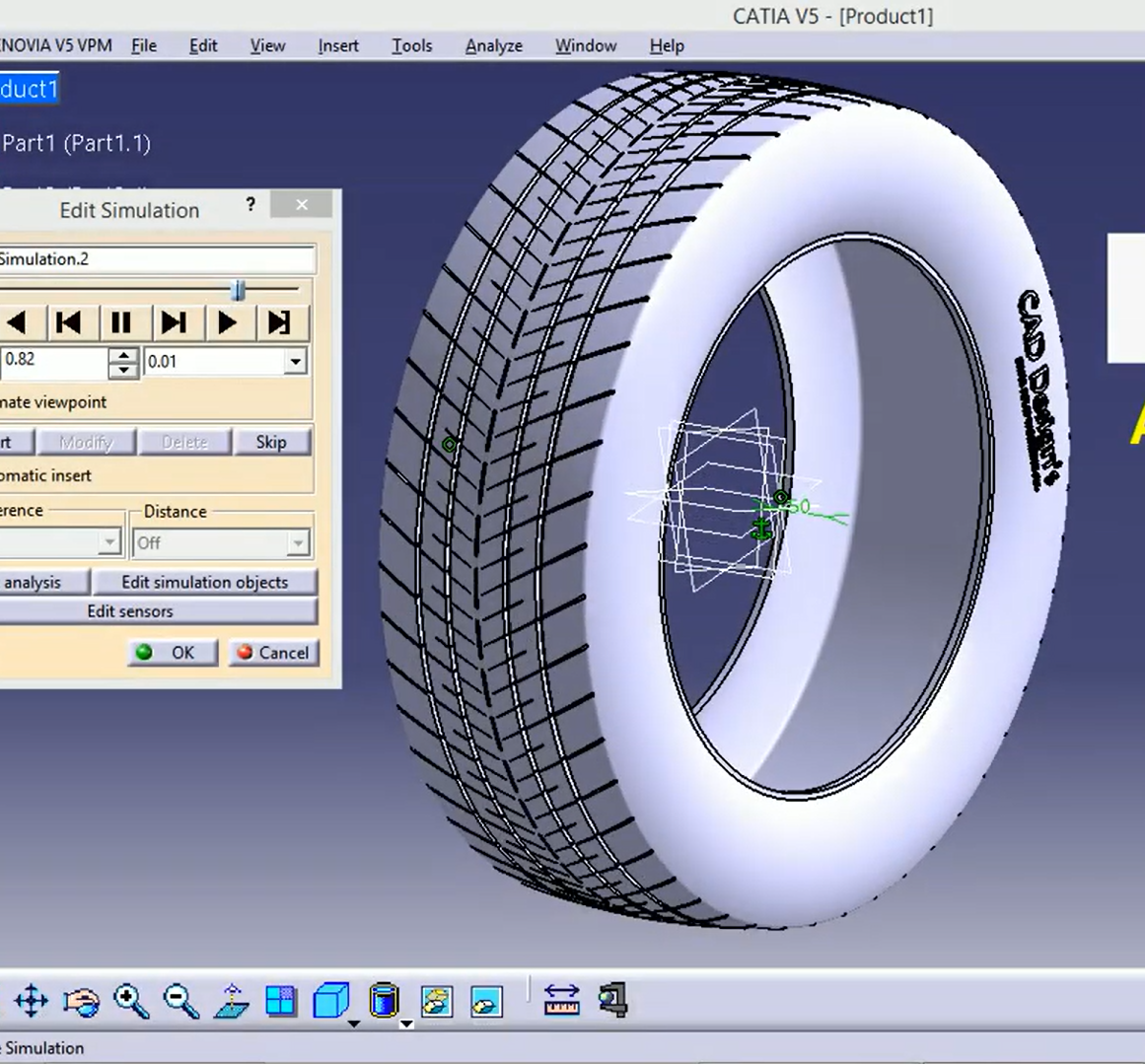The width and height of the screenshot is (1145, 1064).
Task: Expand the arrow below the isometric cube icon
Action: coord(353,1025)
